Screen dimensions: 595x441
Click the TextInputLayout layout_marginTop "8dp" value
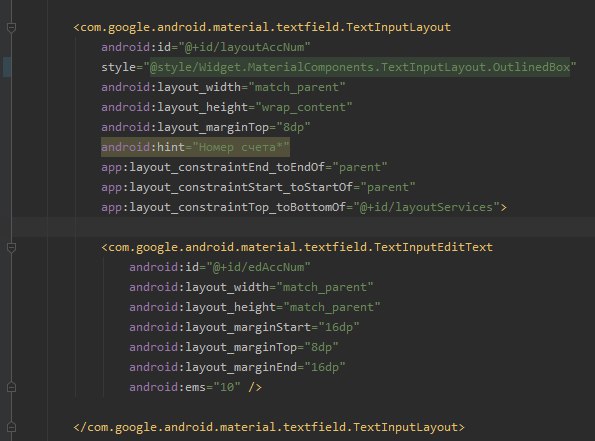[293, 127]
